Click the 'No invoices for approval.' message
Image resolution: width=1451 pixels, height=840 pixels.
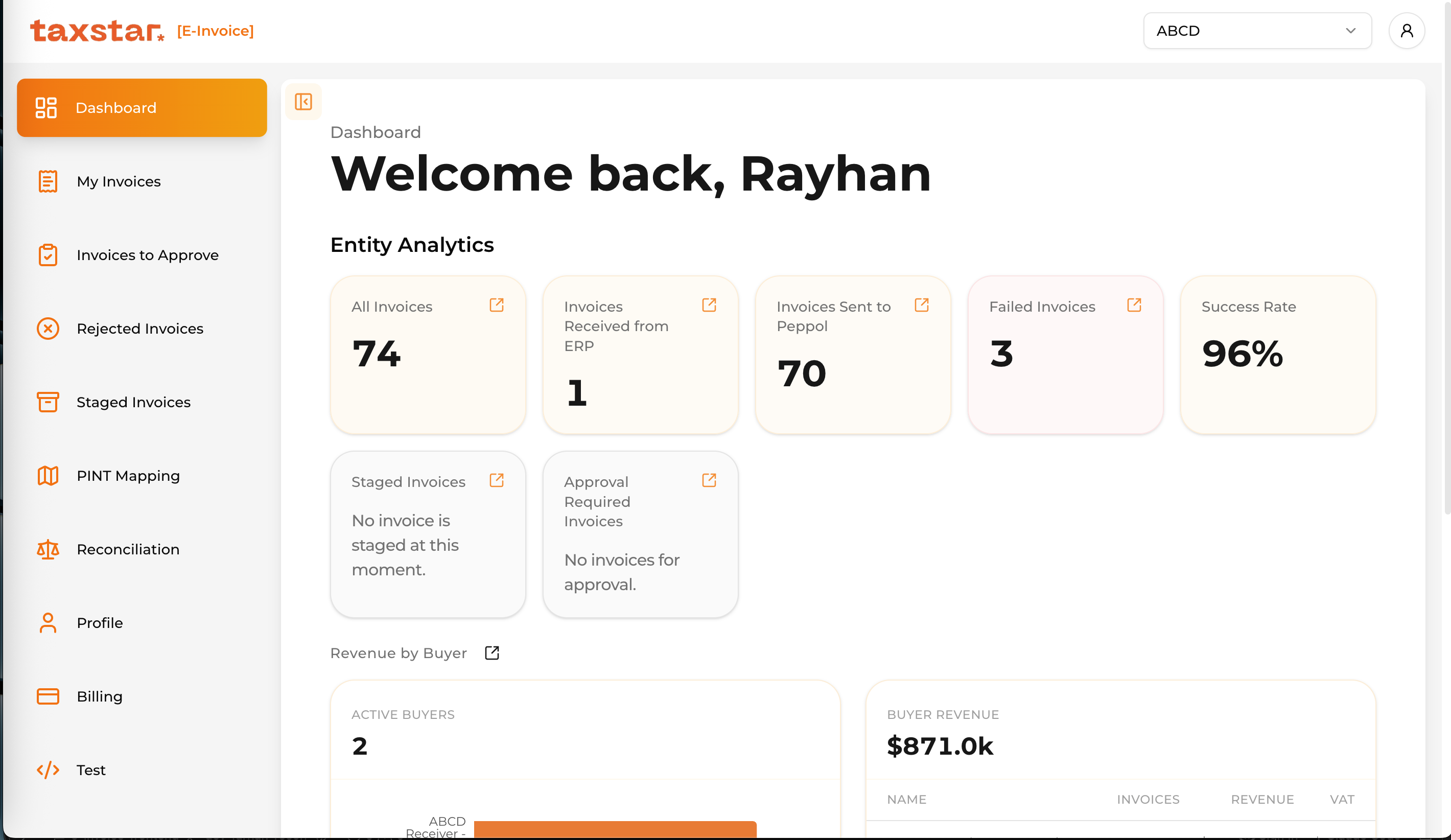click(622, 572)
